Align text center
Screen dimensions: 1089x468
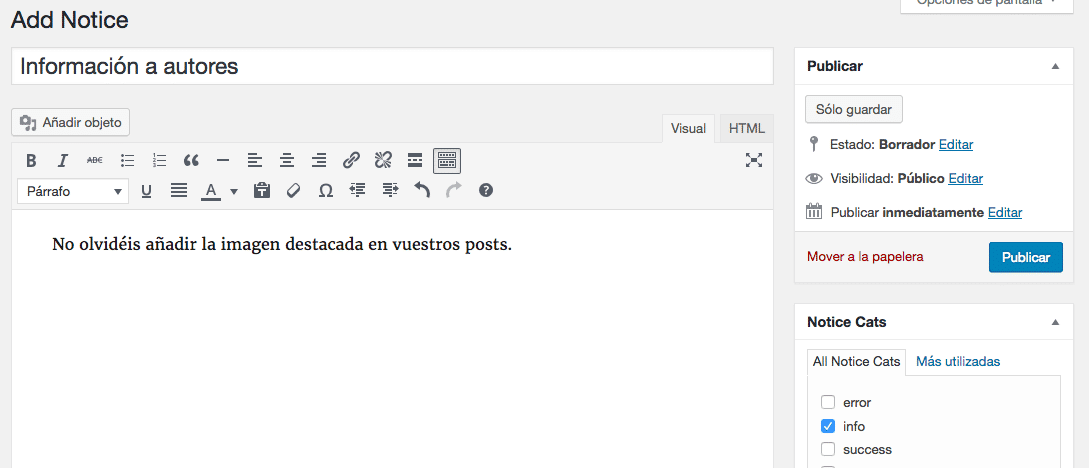point(287,161)
